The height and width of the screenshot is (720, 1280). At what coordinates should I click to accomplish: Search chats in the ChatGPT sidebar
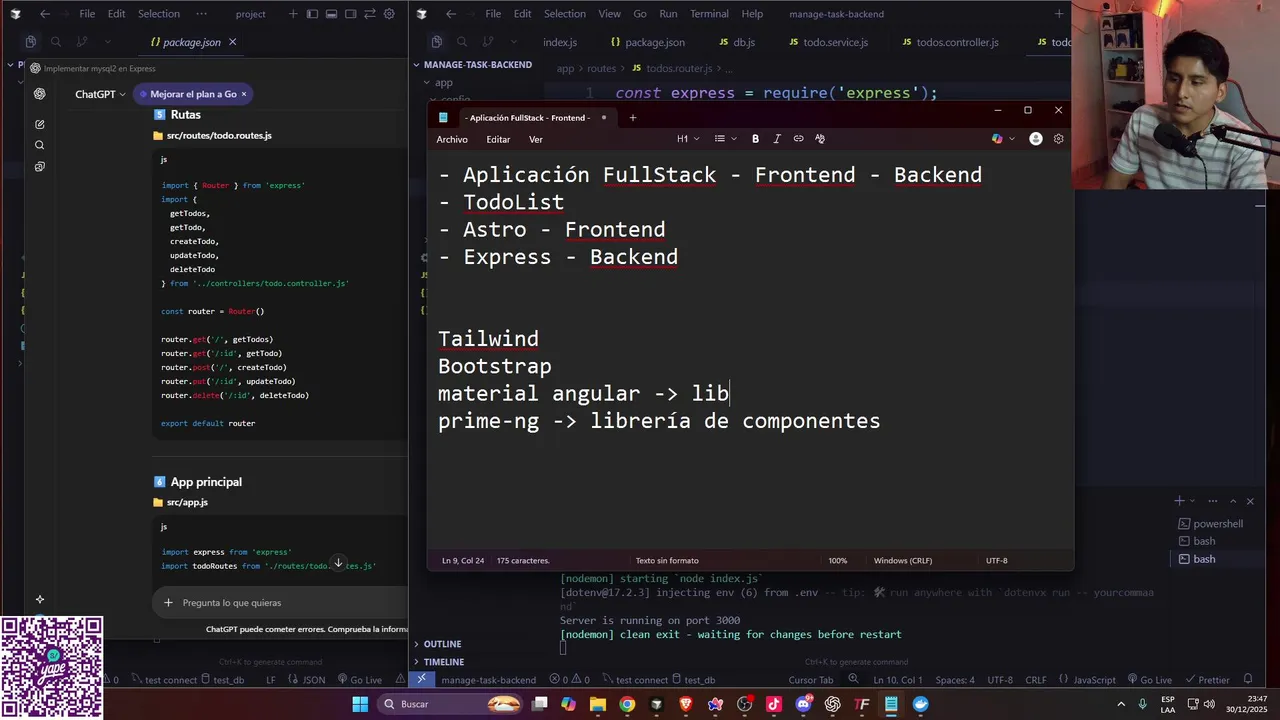click(x=40, y=145)
